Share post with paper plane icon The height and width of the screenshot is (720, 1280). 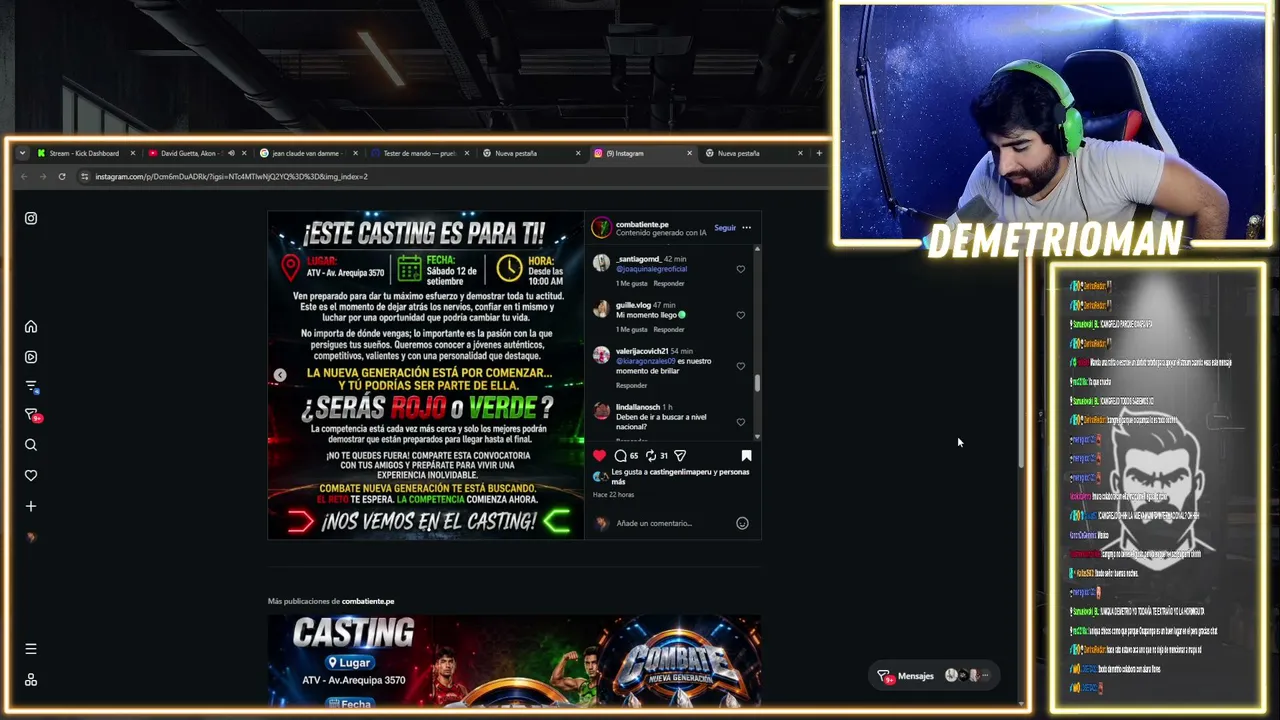pyautogui.click(x=680, y=456)
